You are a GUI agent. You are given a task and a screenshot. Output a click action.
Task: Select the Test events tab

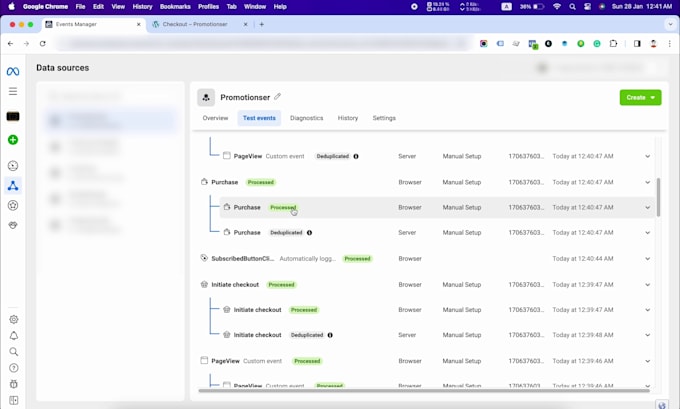pos(259,118)
